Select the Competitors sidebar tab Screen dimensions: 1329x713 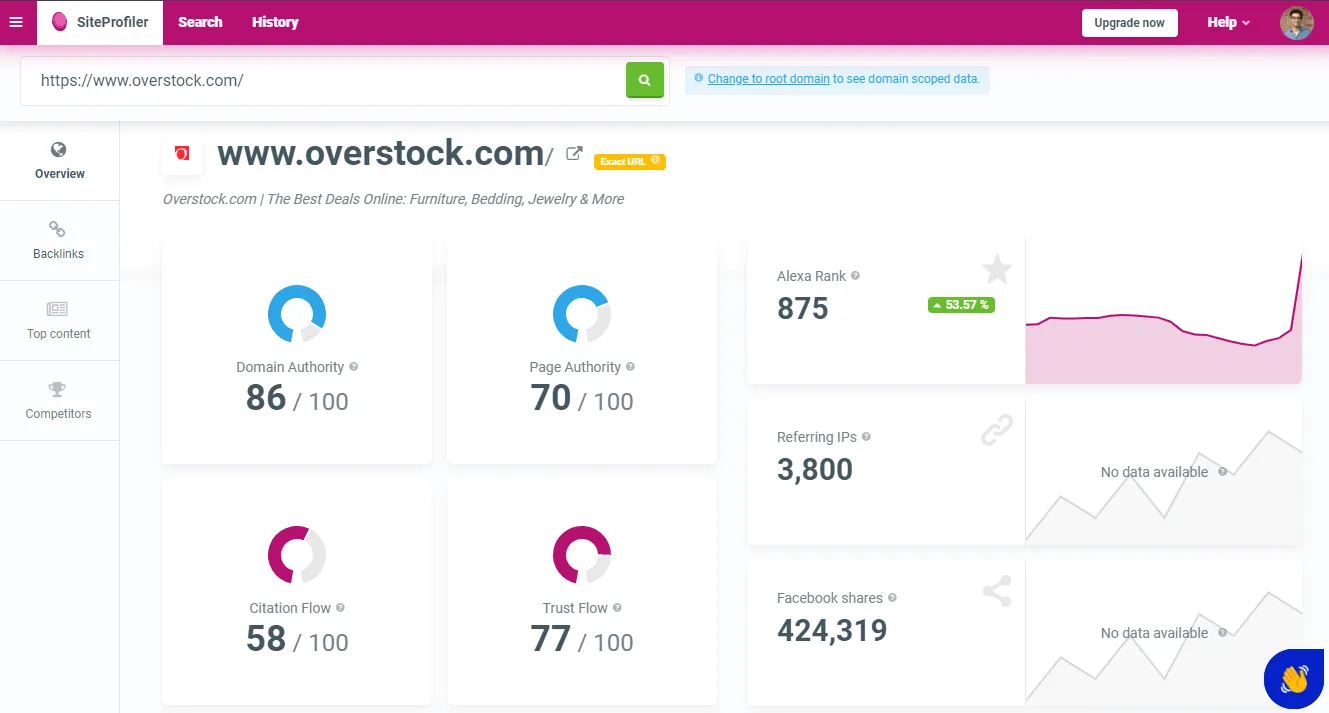[x=59, y=400]
